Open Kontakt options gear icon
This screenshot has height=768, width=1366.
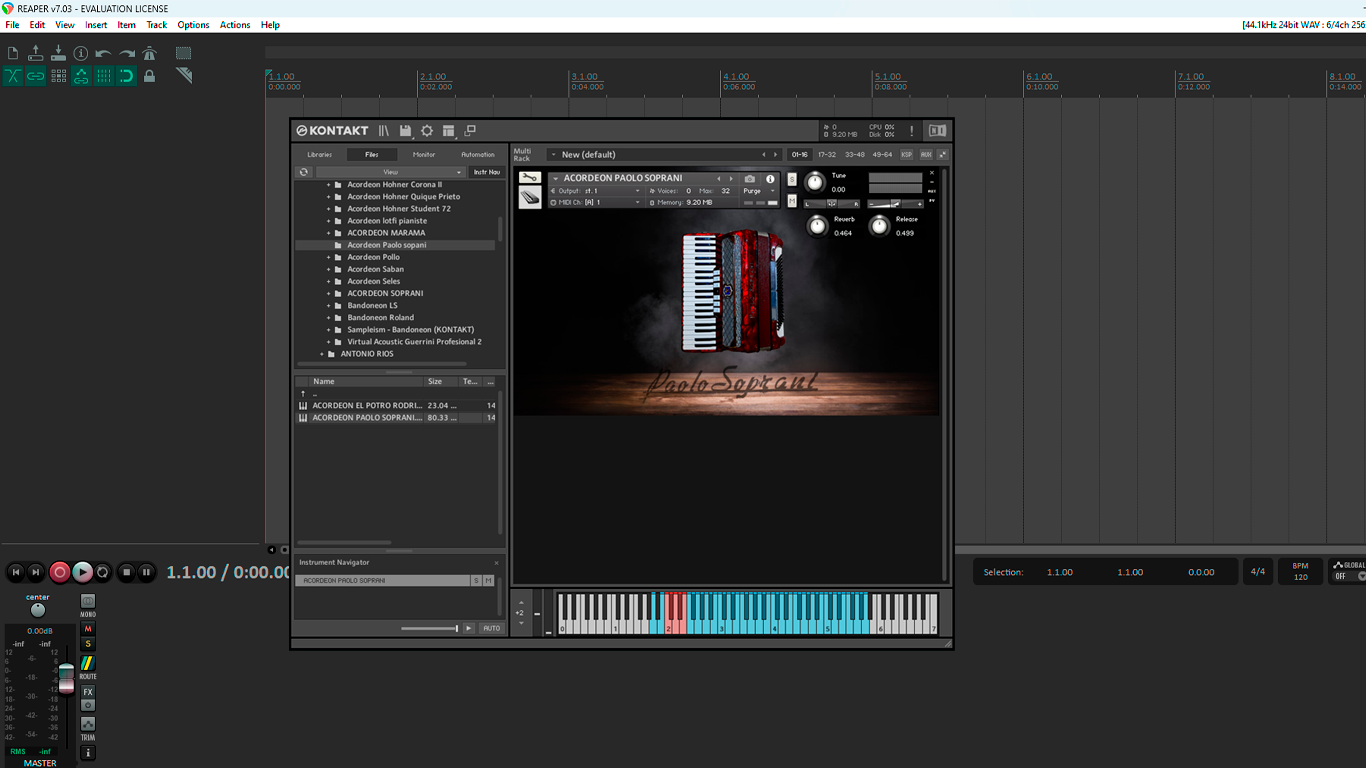[427, 131]
